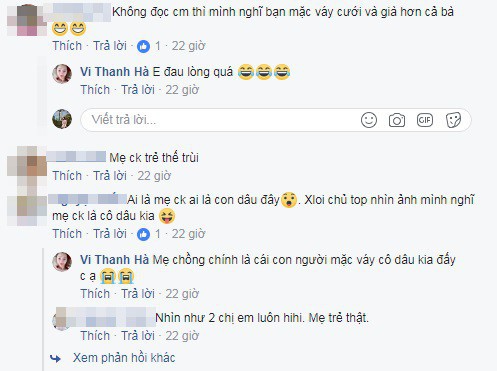Like the 'Nhìn như 2 chị em luôn' comment
Image resolution: width=497 pixels, height=371 pixels.
point(95,336)
